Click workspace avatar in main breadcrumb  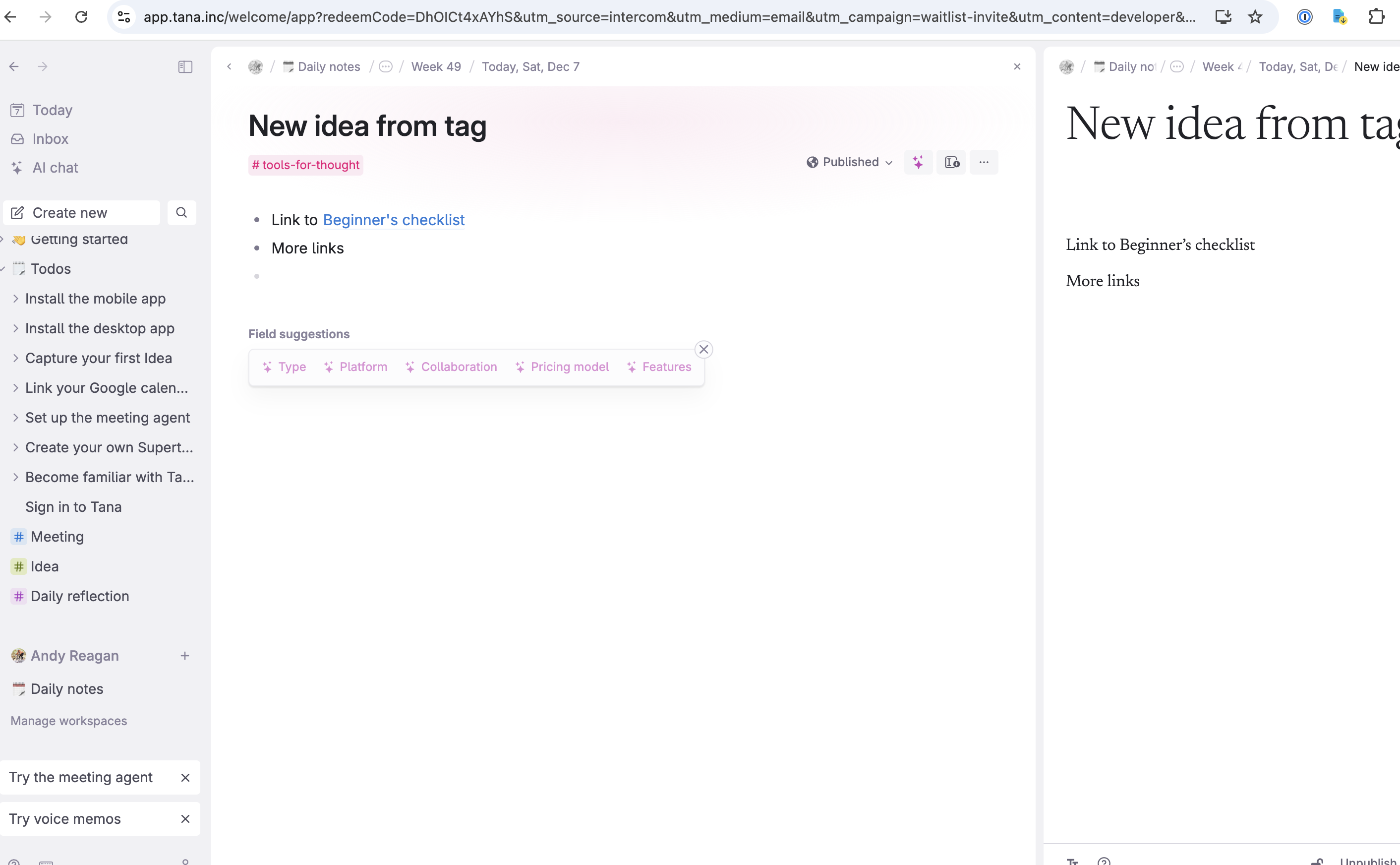tap(255, 67)
